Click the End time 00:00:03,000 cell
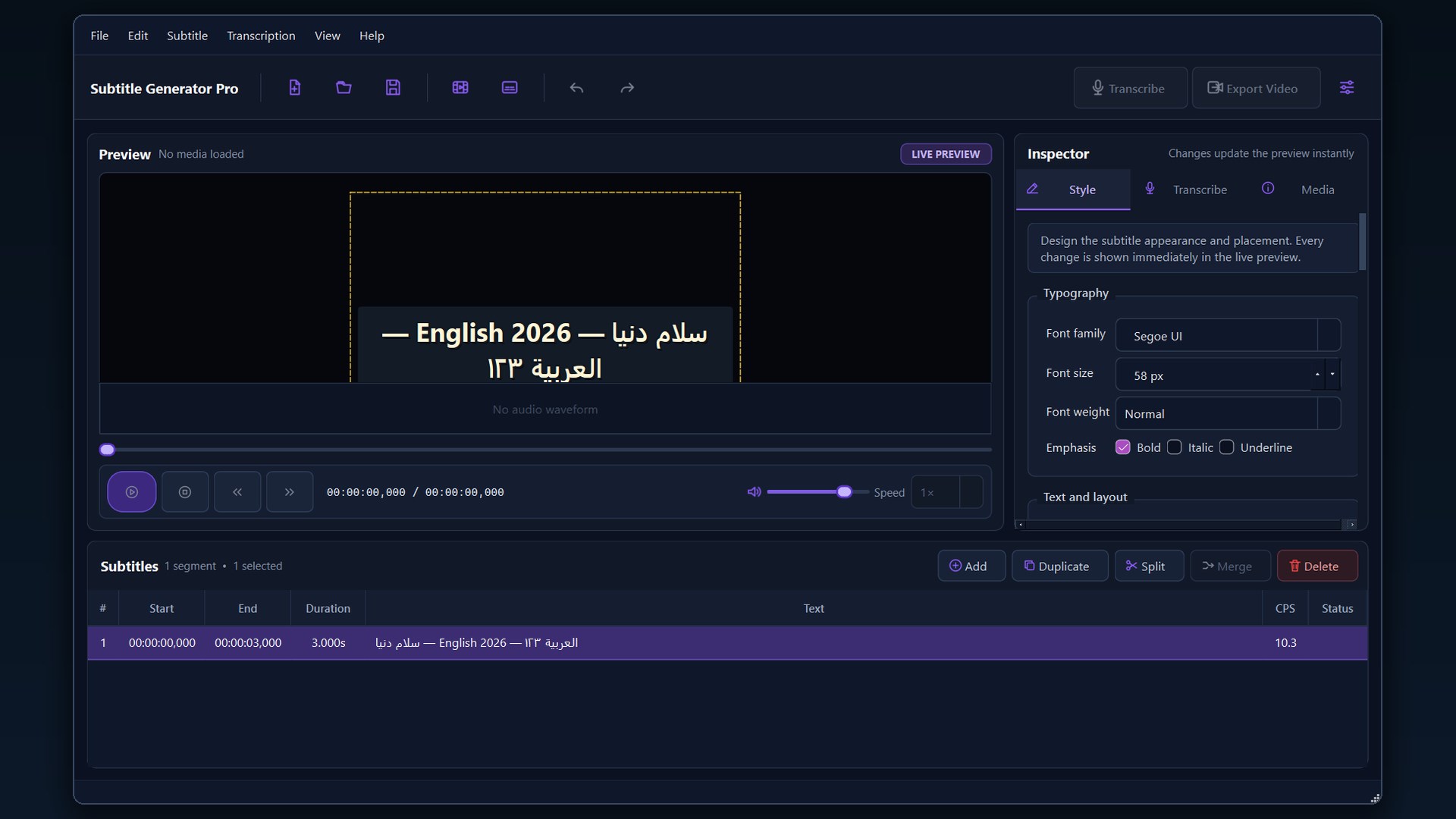 [248, 643]
